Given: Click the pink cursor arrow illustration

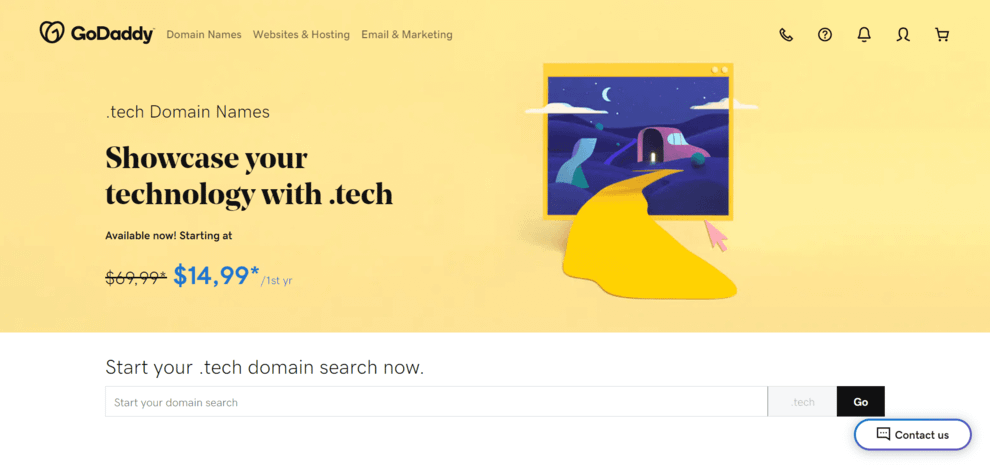Looking at the screenshot, I should click(717, 236).
